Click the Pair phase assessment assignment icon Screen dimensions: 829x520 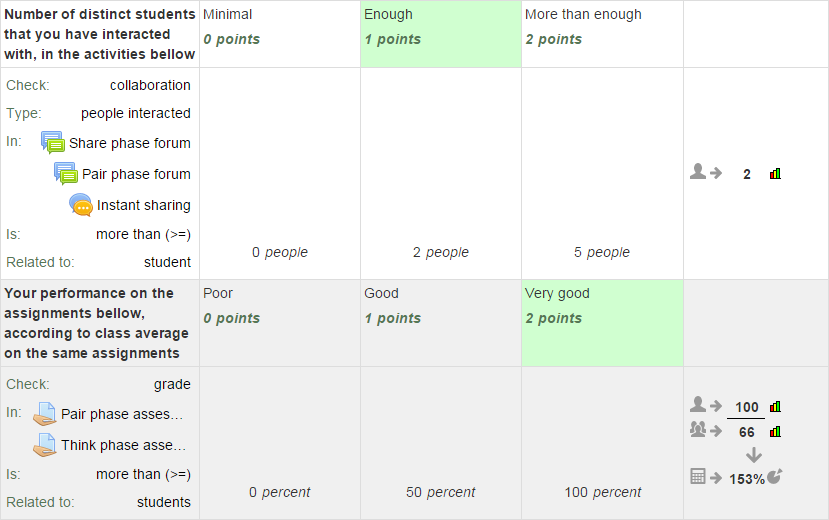coord(45,414)
